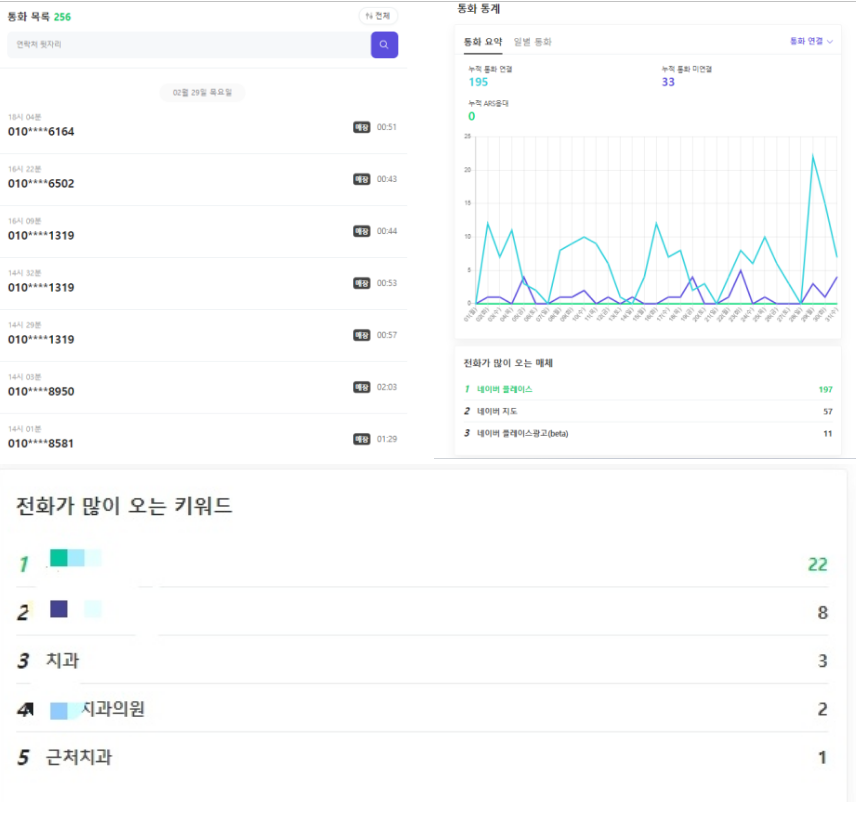This screenshot has width=856, height=814.
Task: Click call duration 01:29
Action: 387,439
